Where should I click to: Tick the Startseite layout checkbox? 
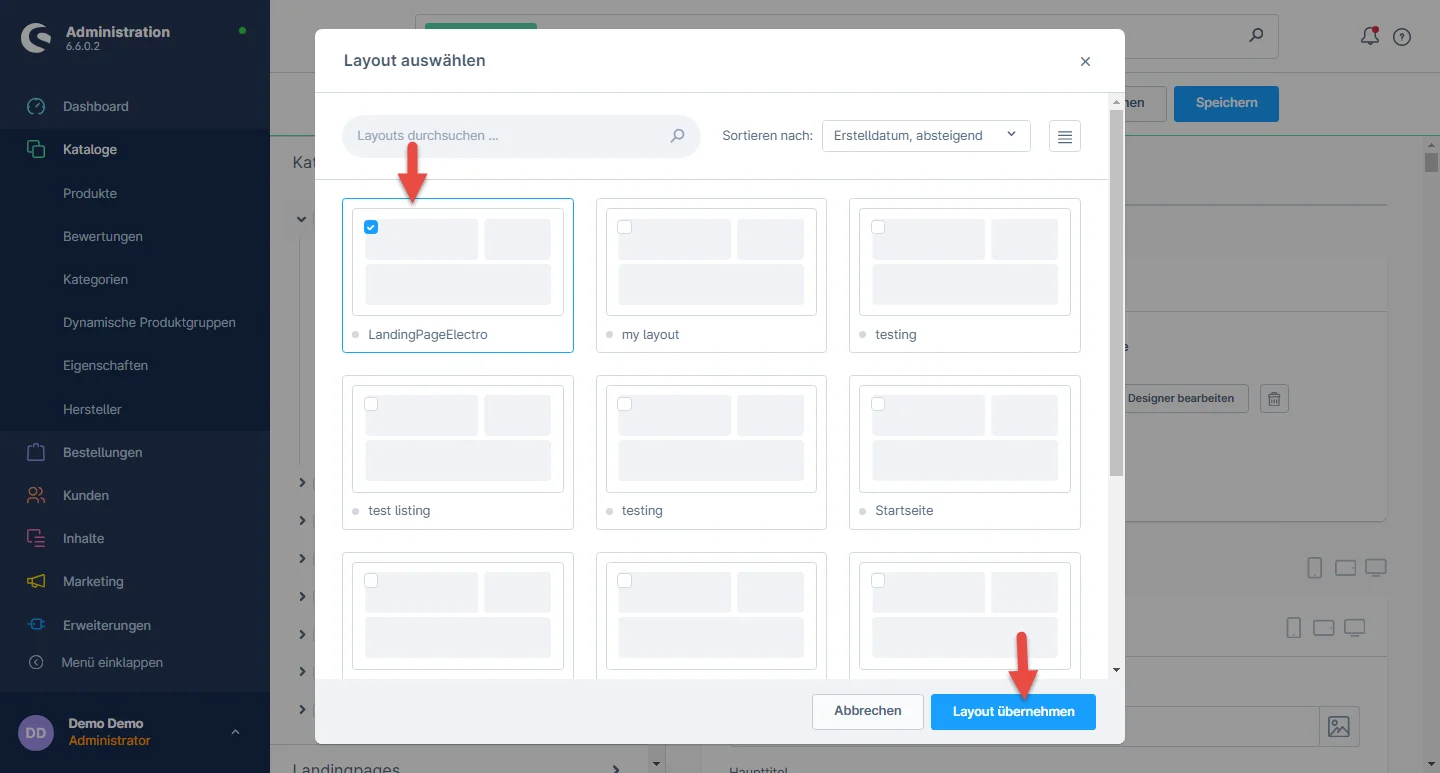click(878, 404)
